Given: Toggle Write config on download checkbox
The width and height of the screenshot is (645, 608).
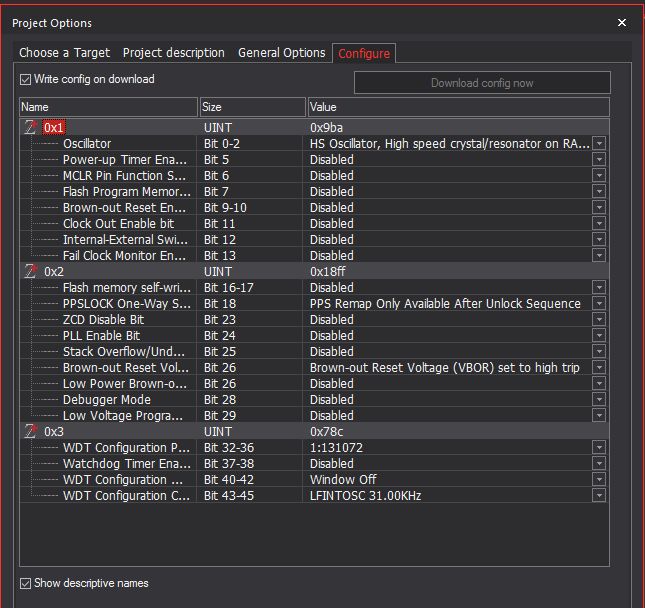Looking at the screenshot, I should [x=26, y=79].
